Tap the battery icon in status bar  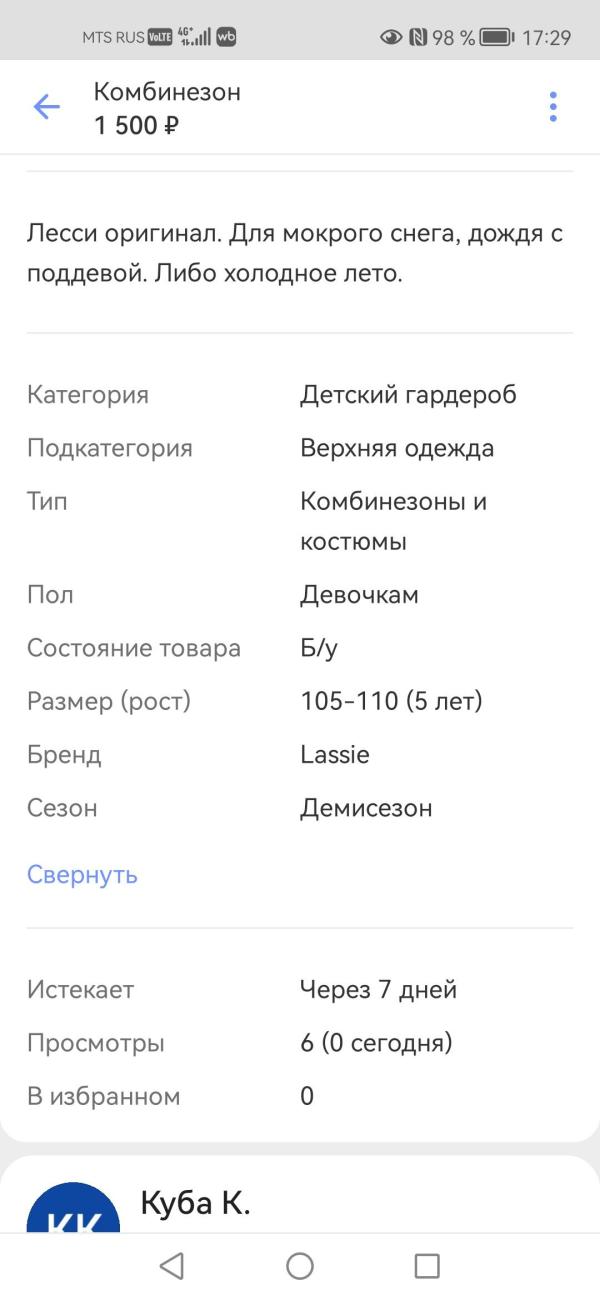[x=496, y=38]
